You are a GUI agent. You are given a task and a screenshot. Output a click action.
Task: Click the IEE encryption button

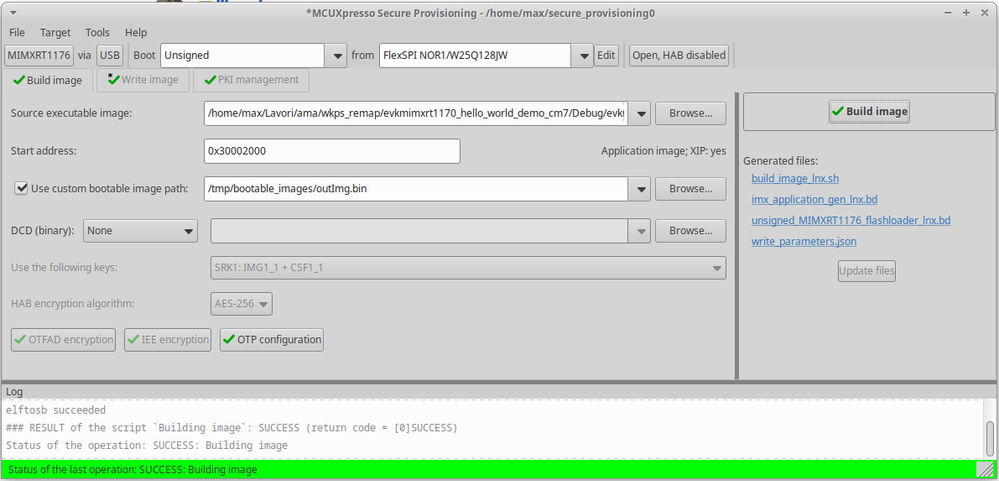click(168, 340)
